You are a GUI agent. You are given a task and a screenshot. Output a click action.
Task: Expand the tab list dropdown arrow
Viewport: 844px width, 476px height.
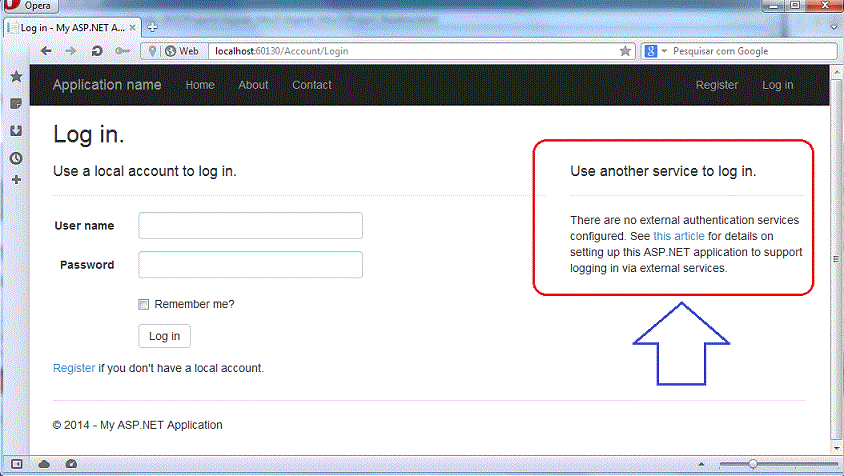(834, 27)
